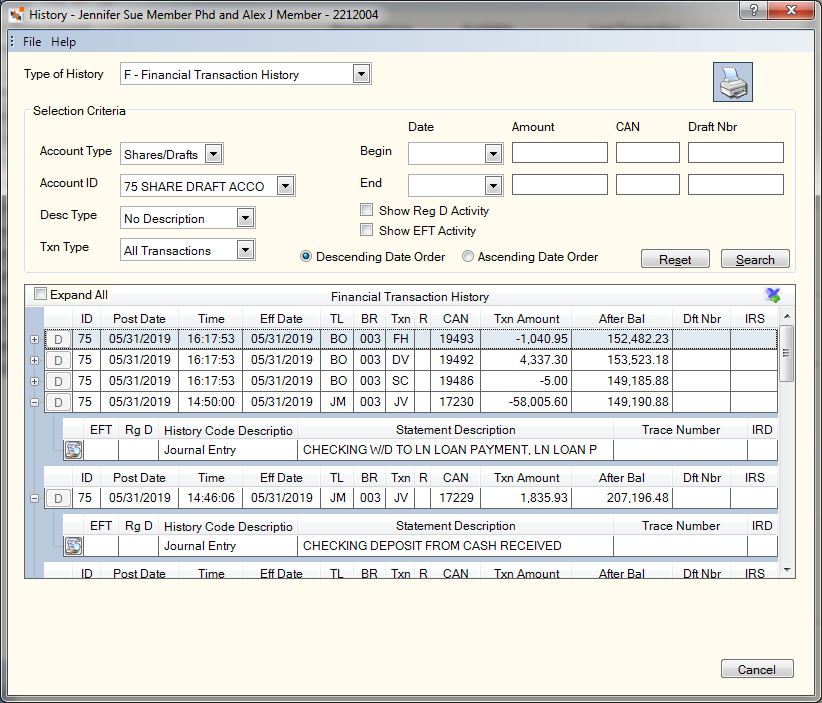Open detail icon beside CHECKING DEPOSIT FROM CASH
This screenshot has width=822, height=703.
73,546
